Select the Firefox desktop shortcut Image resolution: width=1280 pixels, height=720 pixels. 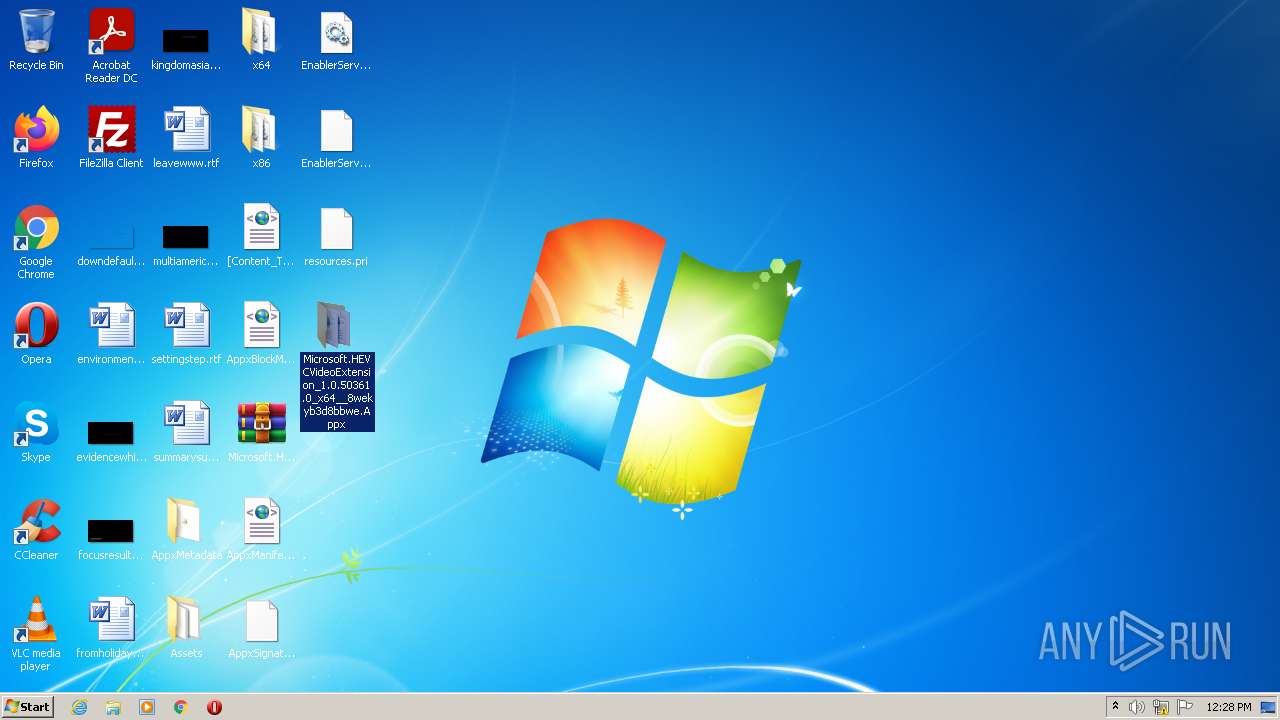(x=36, y=138)
